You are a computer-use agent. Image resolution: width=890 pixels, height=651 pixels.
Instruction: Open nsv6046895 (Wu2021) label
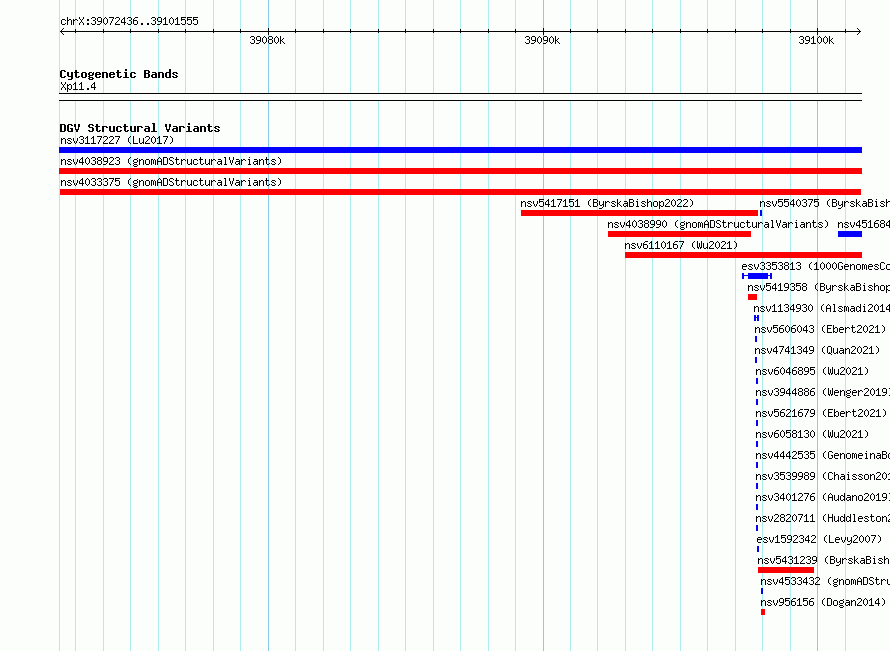pyautogui.click(x=812, y=371)
